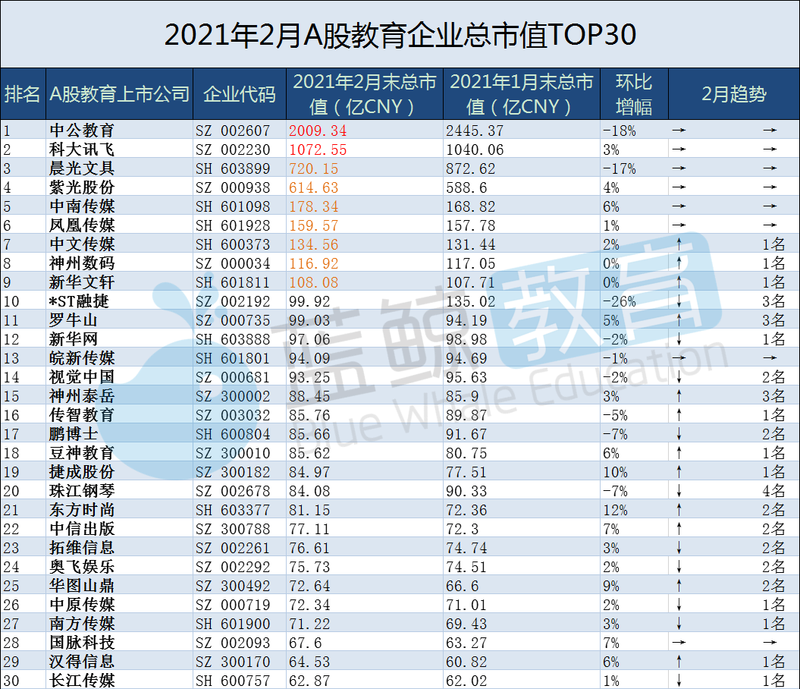Viewport: 800px width, 689px height.
Task: Click the title 2021年2月A股教育企业总市值TOP30
Action: coord(400,35)
